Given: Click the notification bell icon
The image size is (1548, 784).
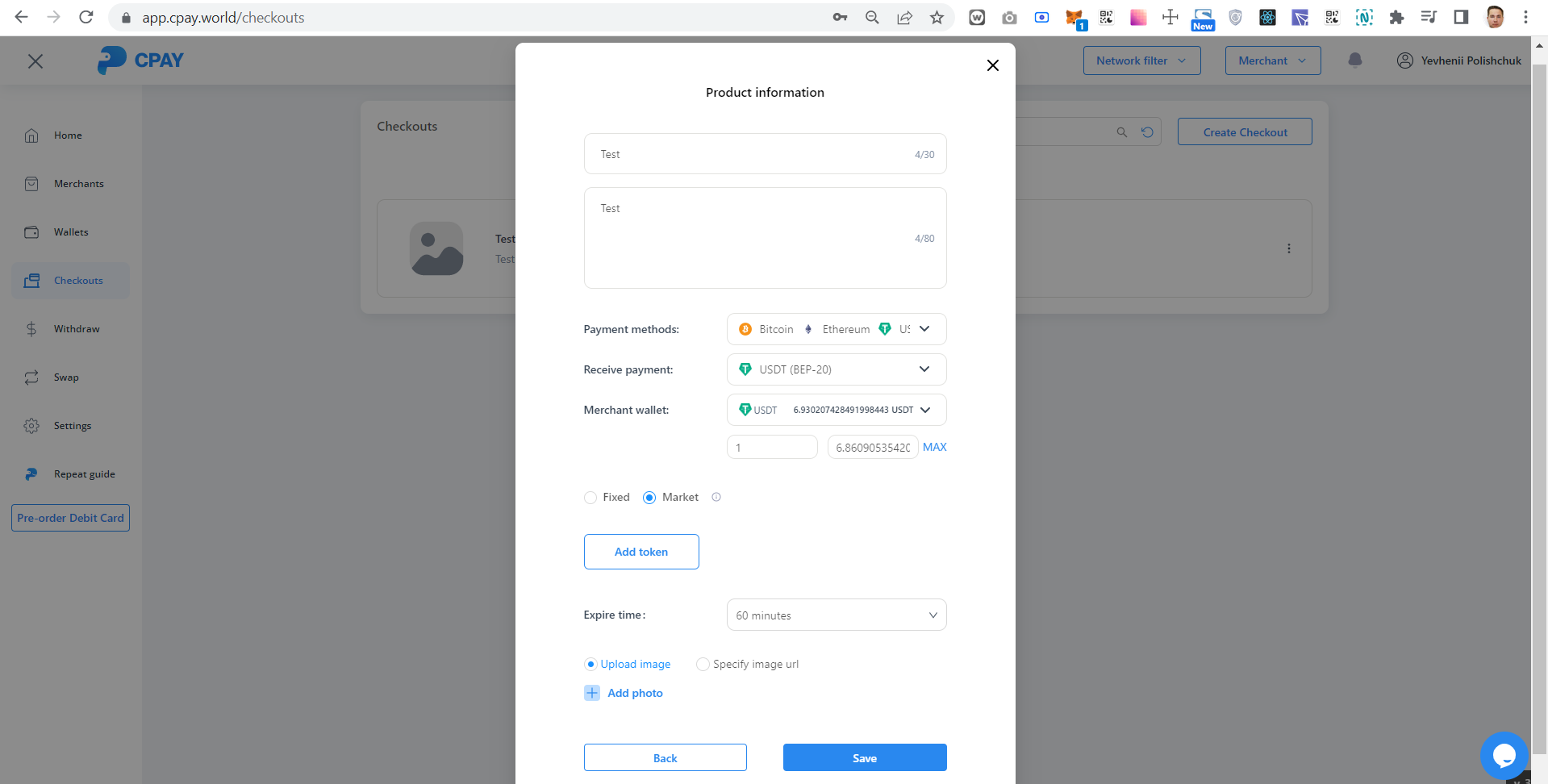Looking at the screenshot, I should coord(1354,60).
